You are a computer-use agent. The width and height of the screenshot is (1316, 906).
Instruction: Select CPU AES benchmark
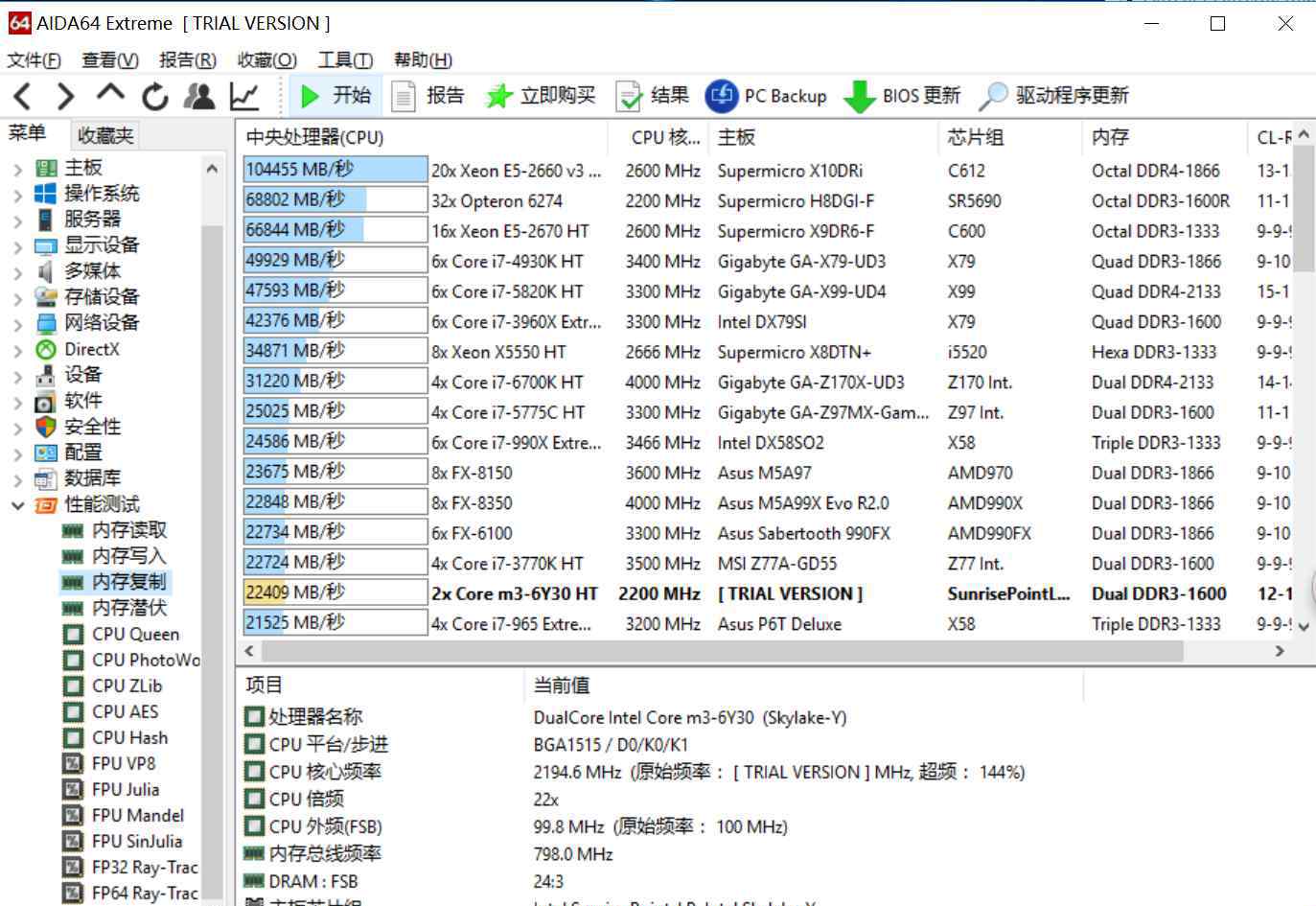point(125,711)
